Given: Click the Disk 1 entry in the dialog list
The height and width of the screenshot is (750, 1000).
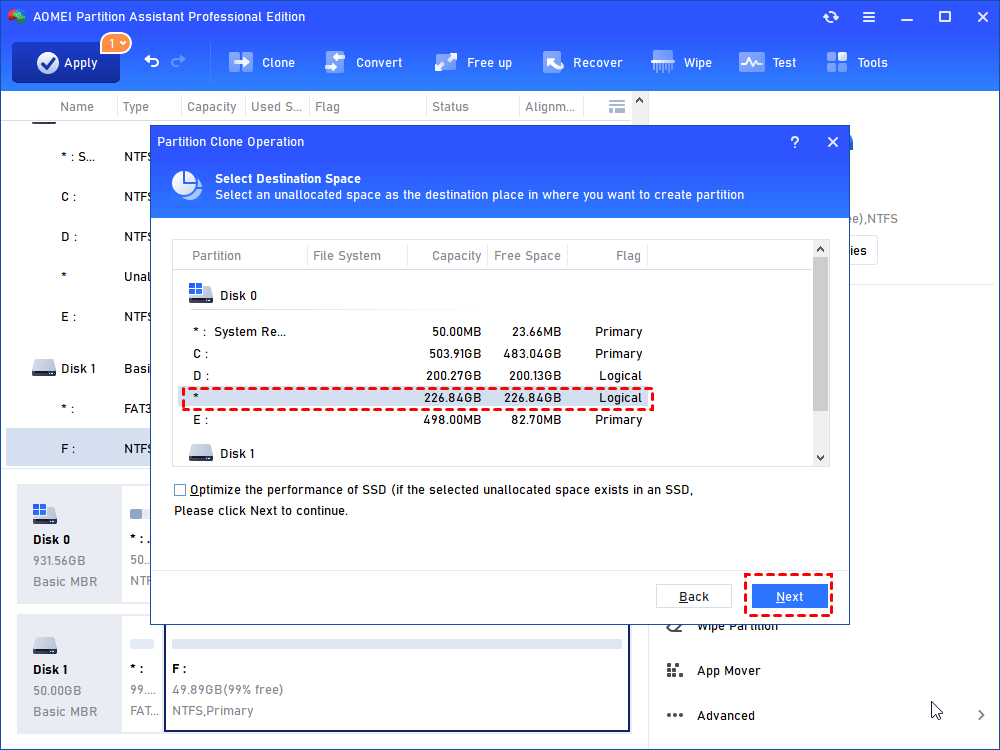Looking at the screenshot, I should (222, 453).
